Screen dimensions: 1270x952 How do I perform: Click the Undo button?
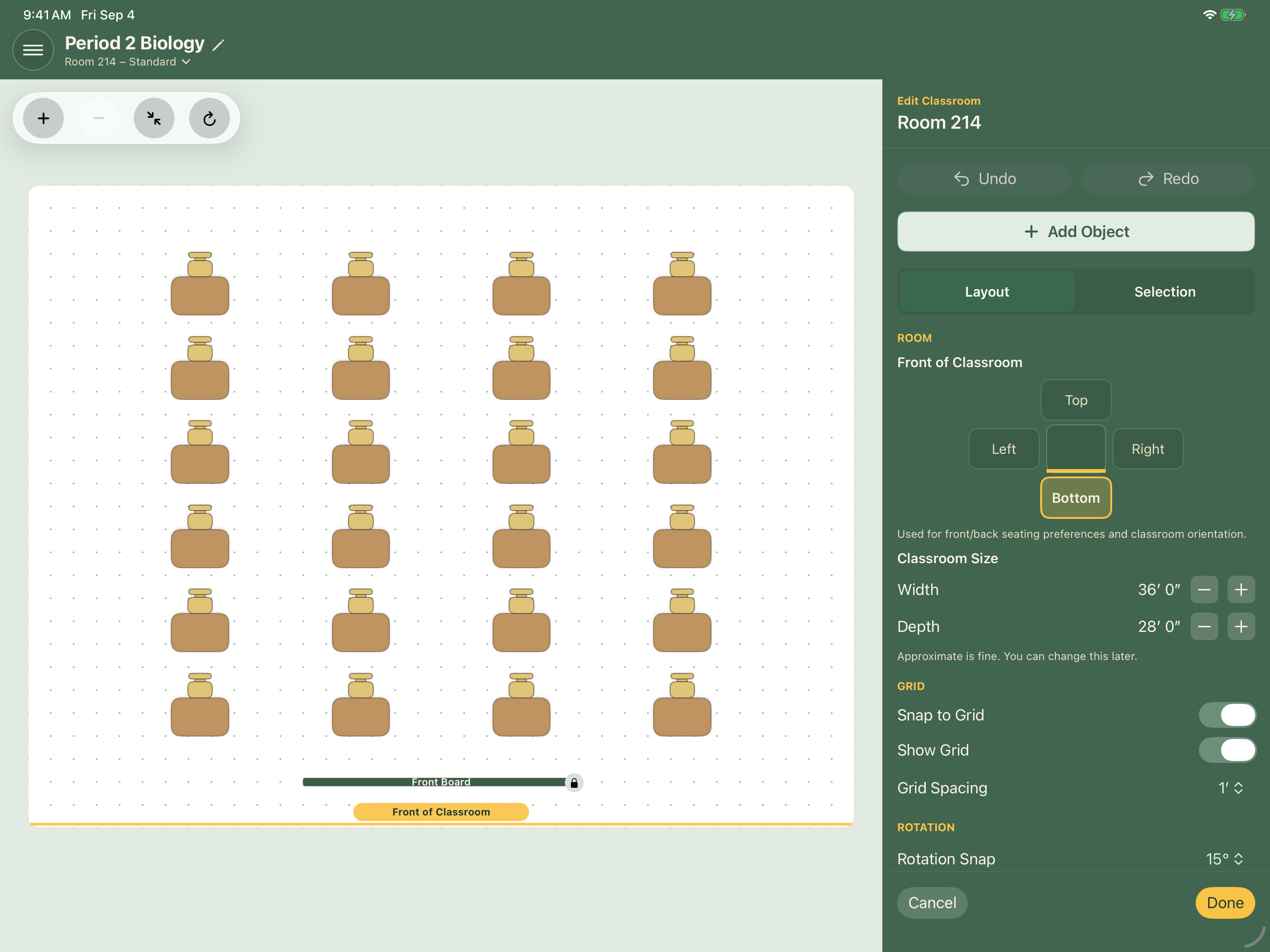pyautogui.click(x=984, y=178)
